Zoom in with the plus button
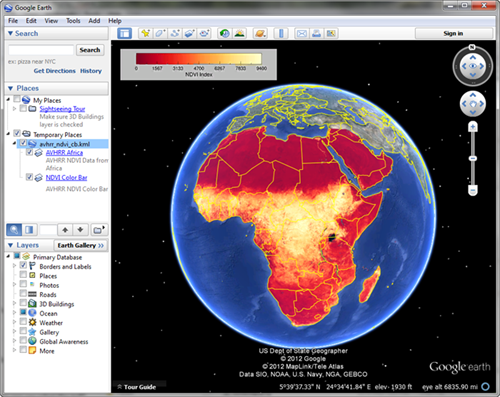 pyautogui.click(x=472, y=127)
